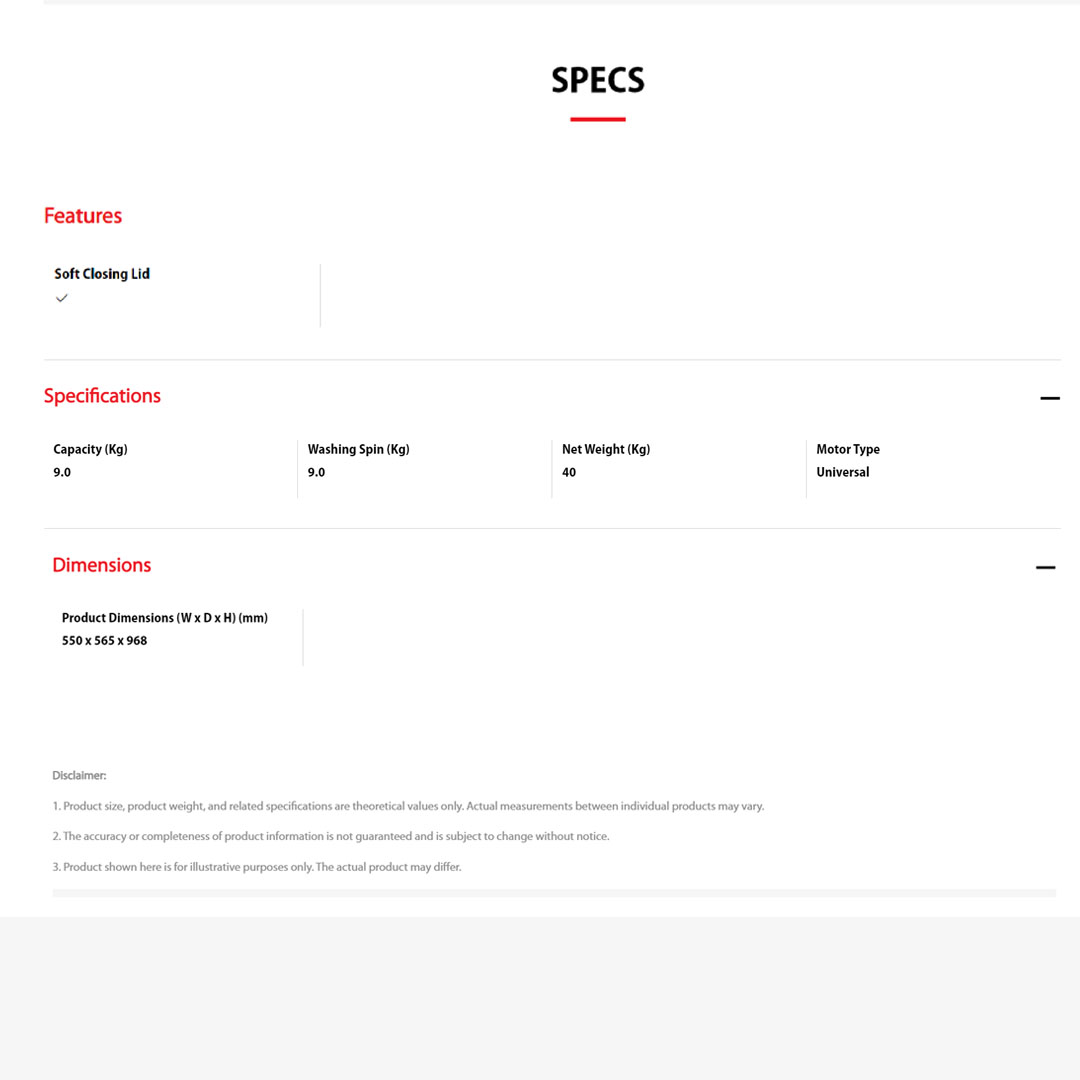
Task: Click the Features section heading
Action: tap(83, 216)
